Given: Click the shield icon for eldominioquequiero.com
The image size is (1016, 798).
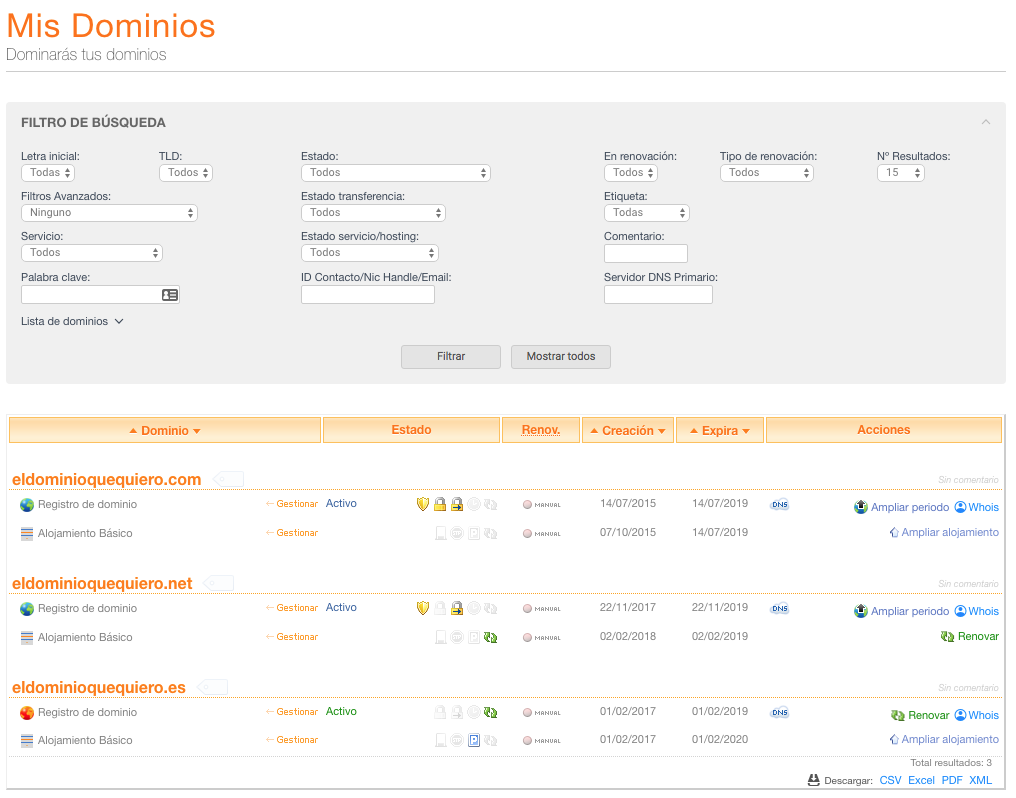Looking at the screenshot, I should pyautogui.click(x=422, y=504).
